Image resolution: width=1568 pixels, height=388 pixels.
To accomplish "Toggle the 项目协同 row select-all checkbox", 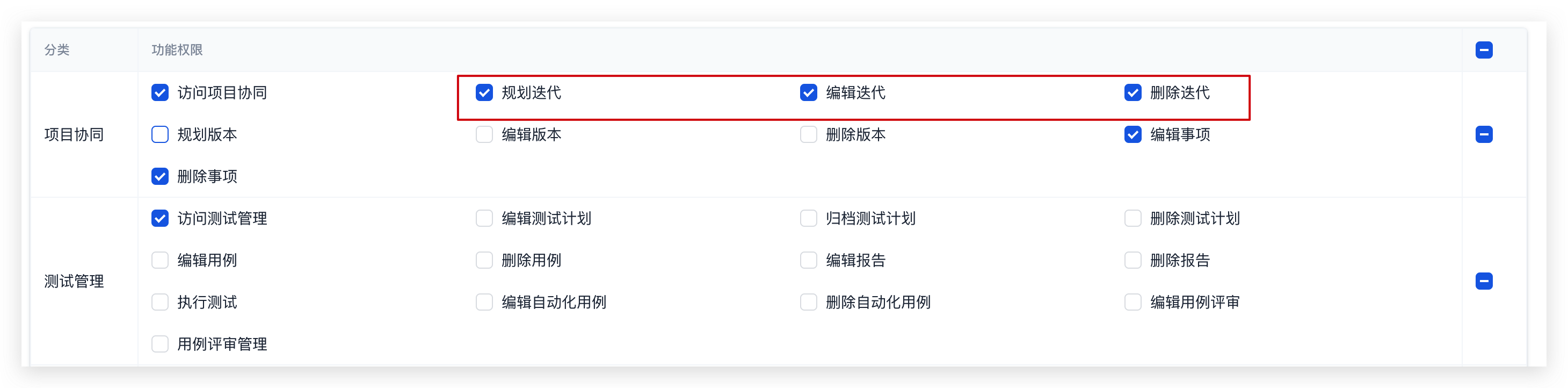I will pos(1483,134).
